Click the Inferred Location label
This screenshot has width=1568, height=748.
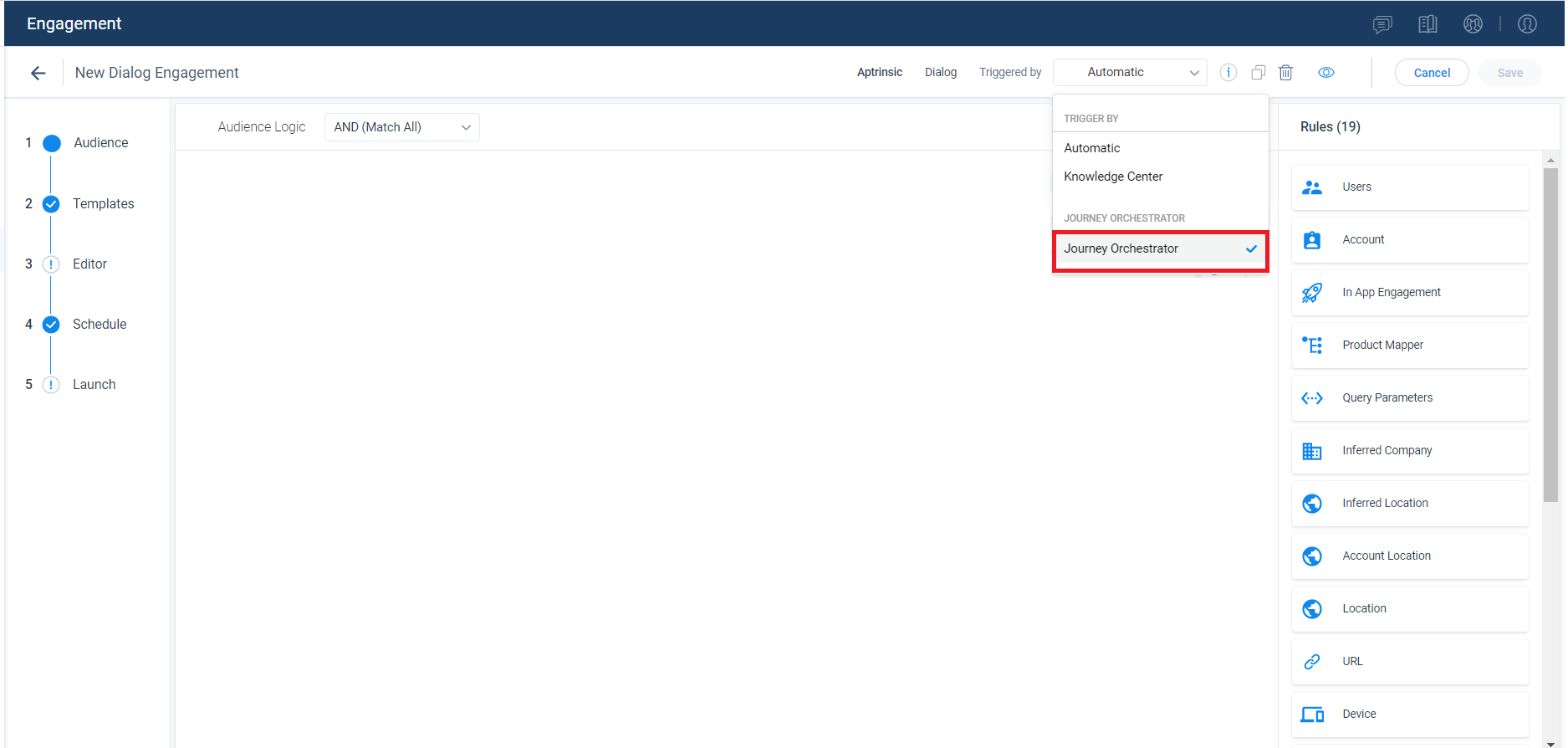(x=1385, y=504)
